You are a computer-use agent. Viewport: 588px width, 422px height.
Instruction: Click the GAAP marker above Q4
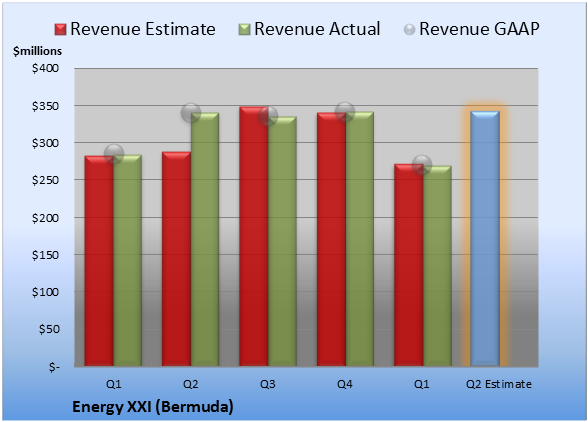point(345,111)
